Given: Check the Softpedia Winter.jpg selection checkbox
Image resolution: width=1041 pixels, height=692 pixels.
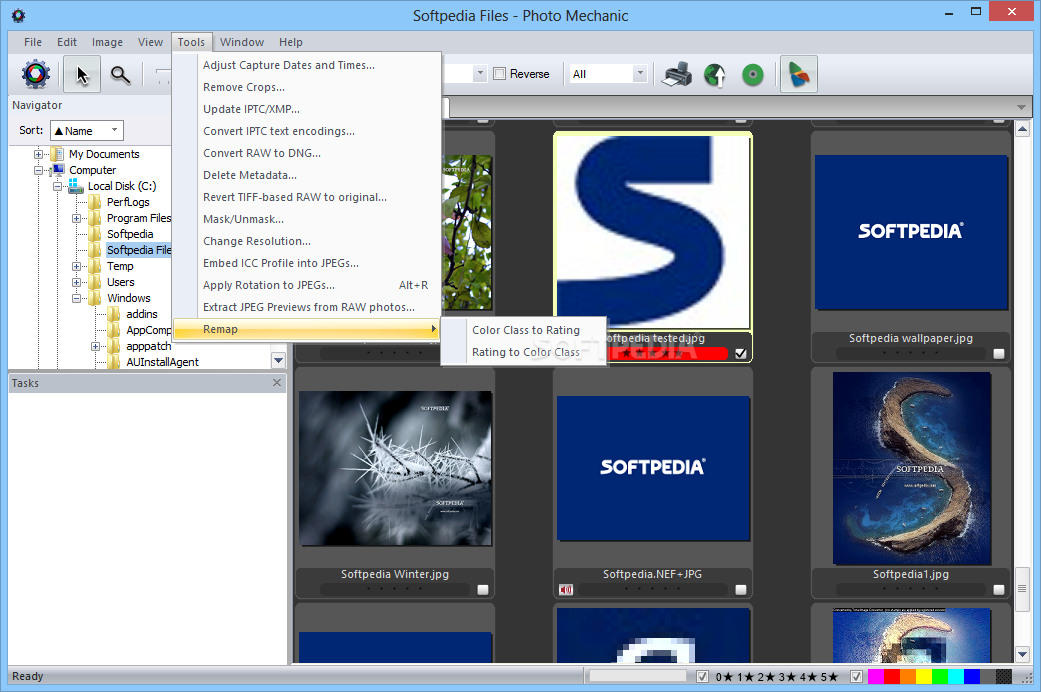Looking at the screenshot, I should click(483, 590).
